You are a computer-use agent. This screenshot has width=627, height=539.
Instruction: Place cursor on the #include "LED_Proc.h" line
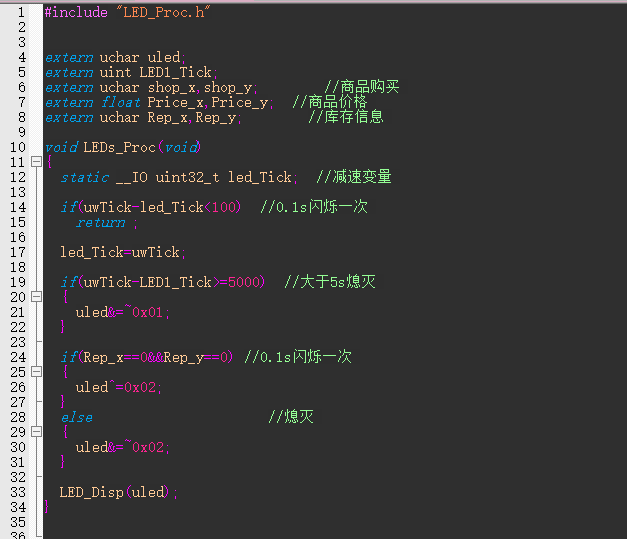[x=128, y=12]
